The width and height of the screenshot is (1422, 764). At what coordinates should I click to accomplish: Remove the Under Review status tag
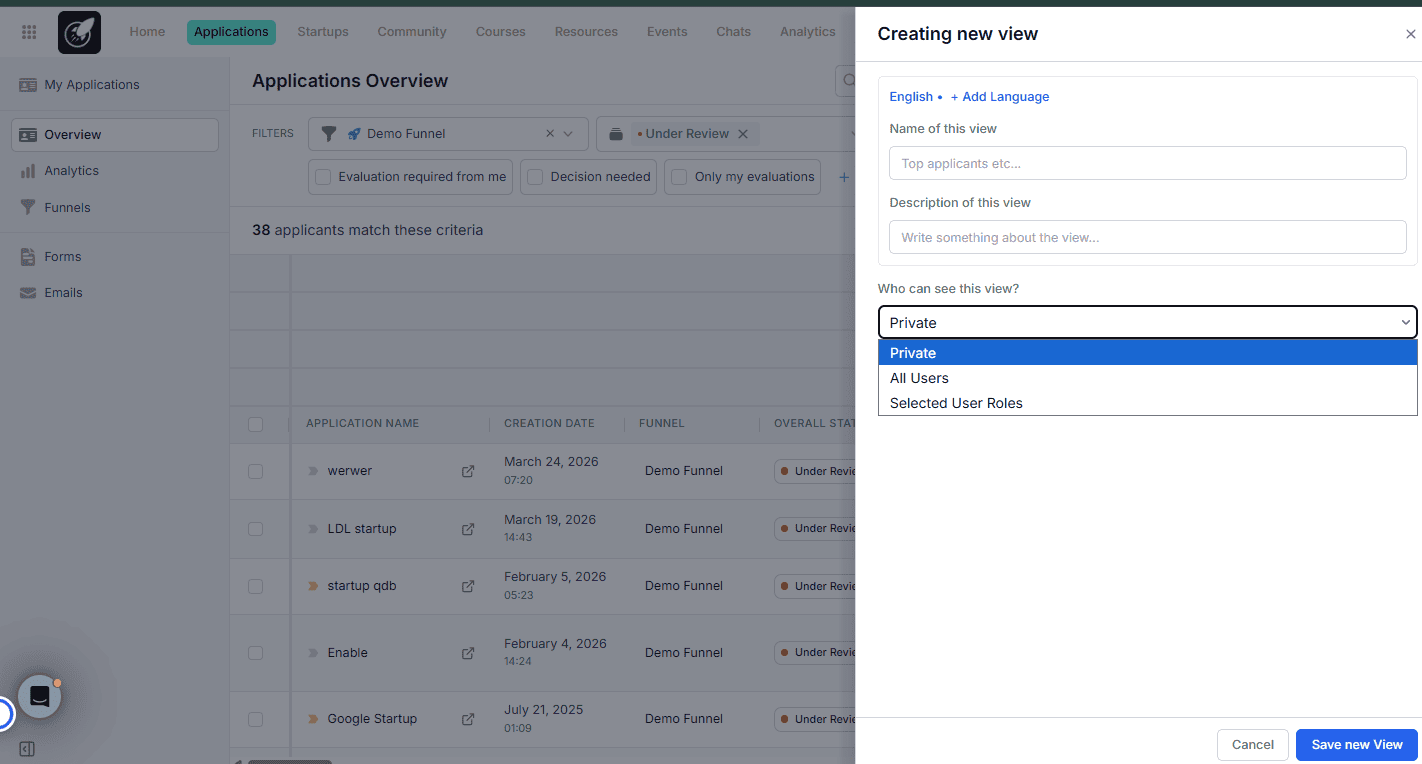[743, 134]
